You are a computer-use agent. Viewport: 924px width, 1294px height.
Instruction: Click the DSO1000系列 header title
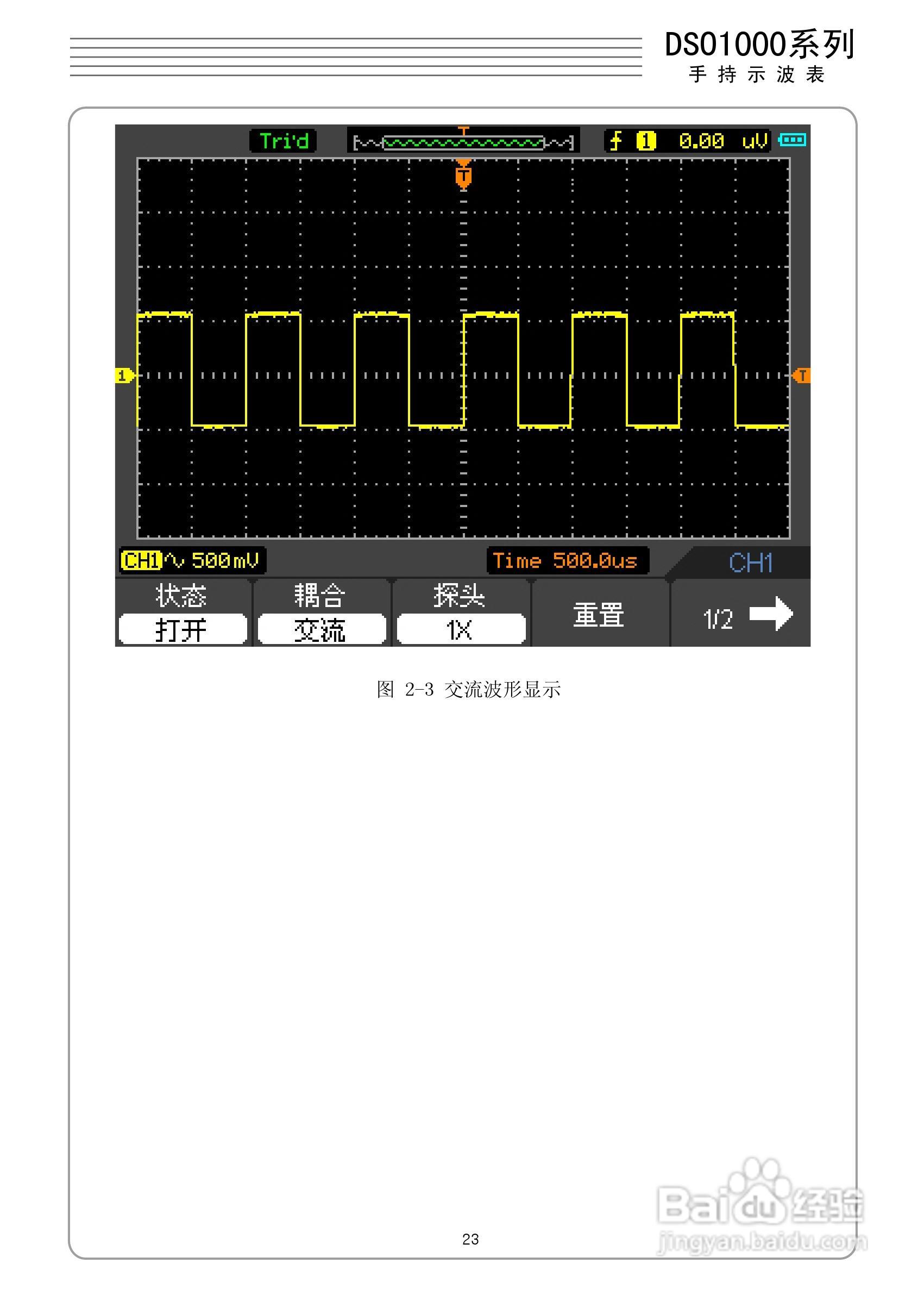759,45
